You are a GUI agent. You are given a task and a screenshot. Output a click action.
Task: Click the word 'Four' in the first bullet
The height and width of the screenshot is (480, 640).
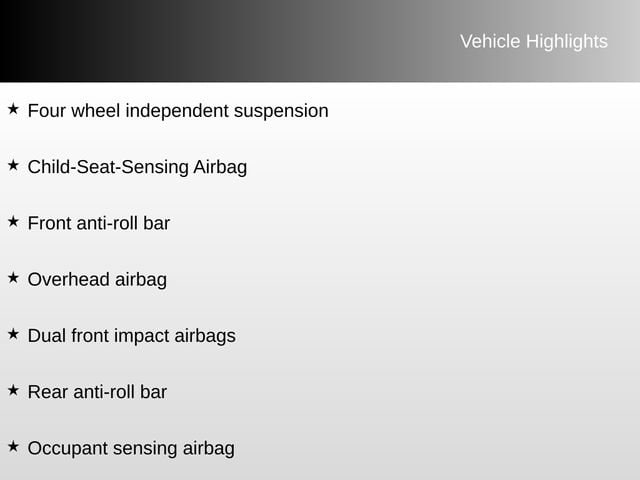[x=46, y=111]
